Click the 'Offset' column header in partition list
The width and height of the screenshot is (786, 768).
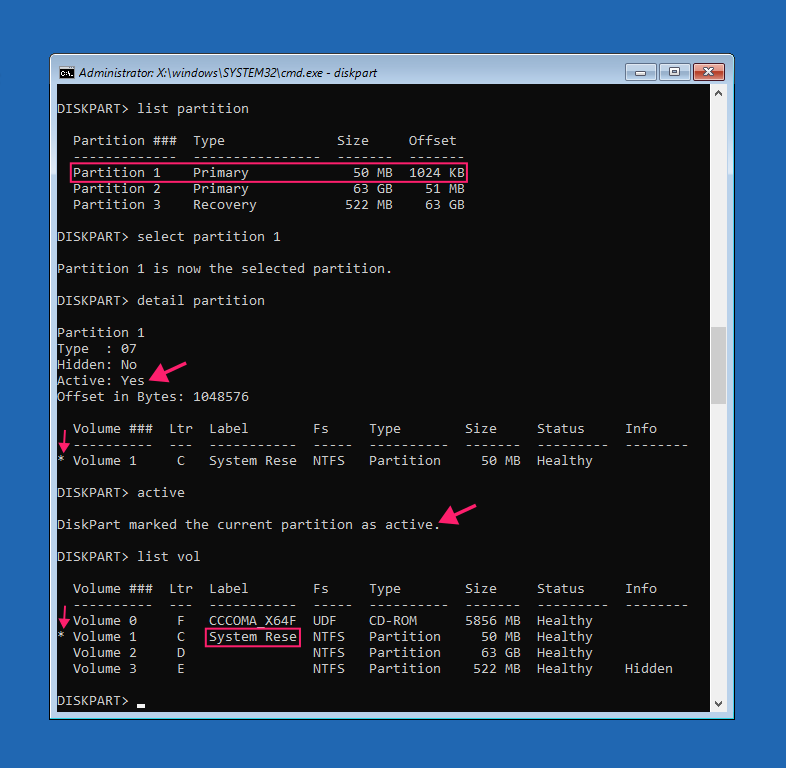tap(433, 141)
